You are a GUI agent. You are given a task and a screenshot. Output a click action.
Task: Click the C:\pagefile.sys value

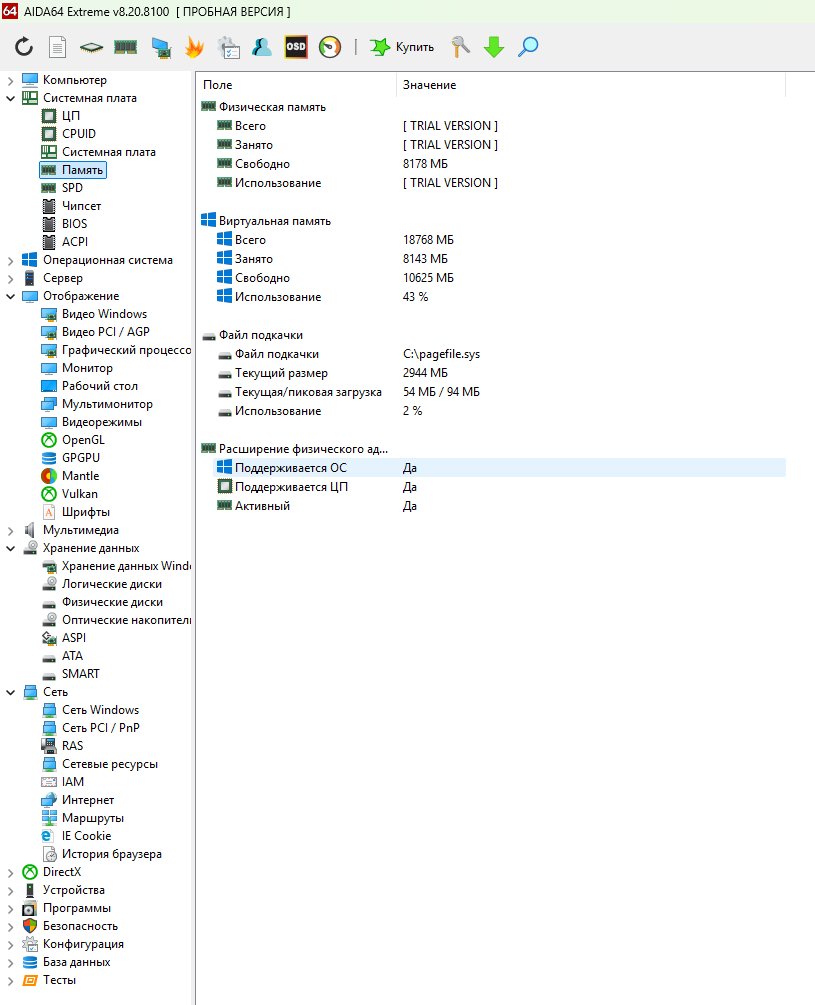441,354
